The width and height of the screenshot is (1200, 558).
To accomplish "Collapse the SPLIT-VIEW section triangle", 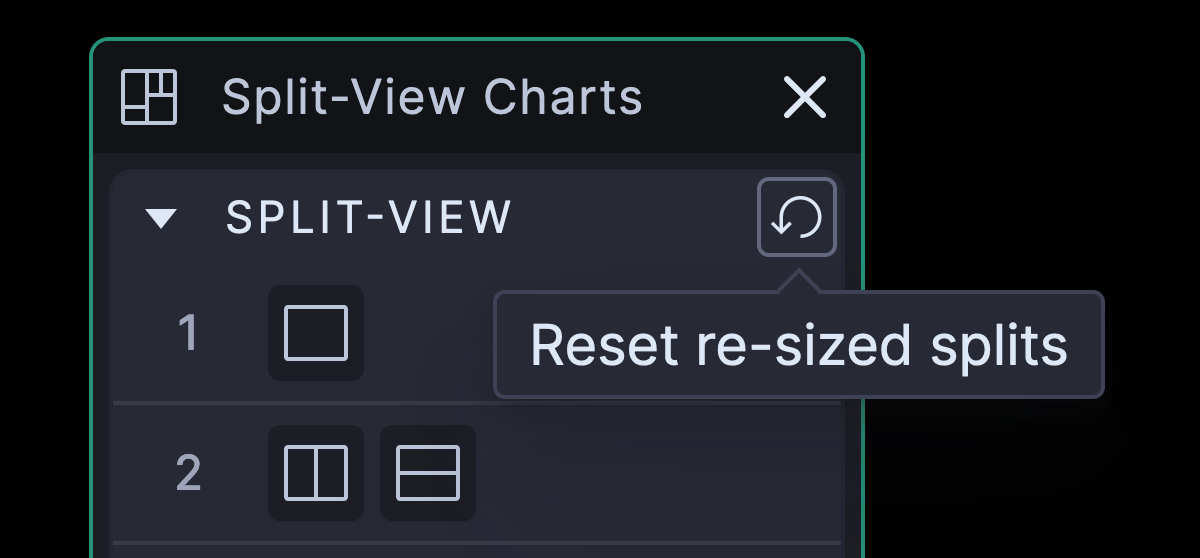I will [x=161, y=218].
